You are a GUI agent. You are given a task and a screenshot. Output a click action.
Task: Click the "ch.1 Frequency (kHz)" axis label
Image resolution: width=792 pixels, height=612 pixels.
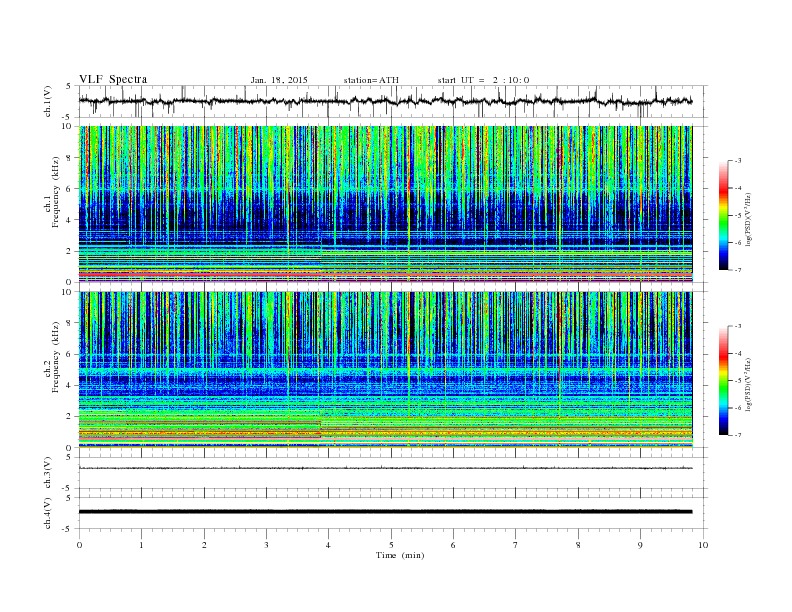pyautogui.click(x=52, y=192)
